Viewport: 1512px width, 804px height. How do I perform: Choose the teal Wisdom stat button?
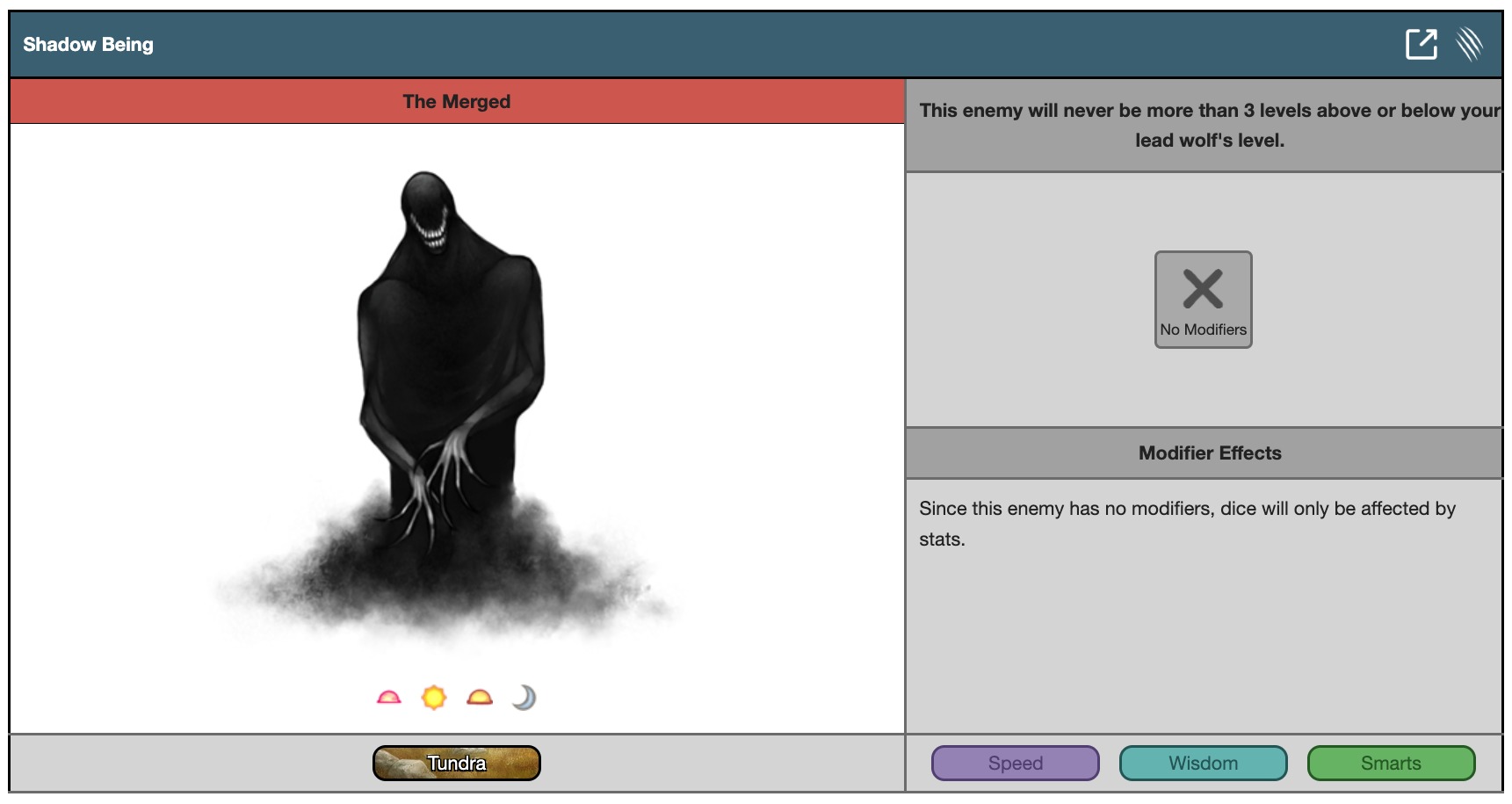pyautogui.click(x=1203, y=763)
